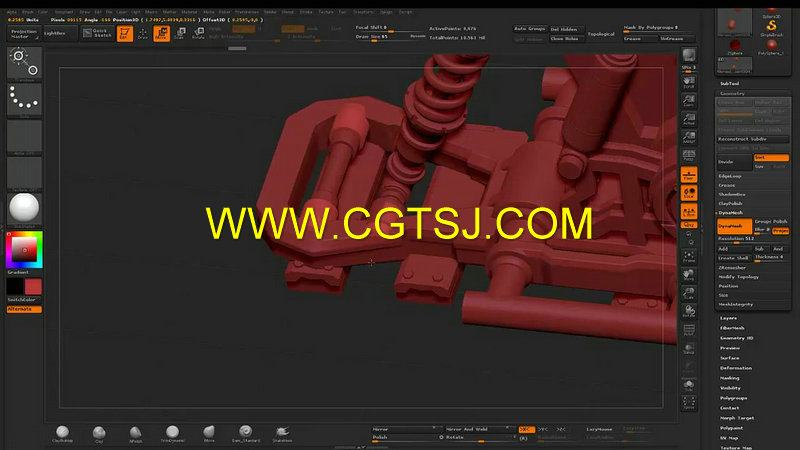
Task: Click the Divide button
Action: [734, 162]
